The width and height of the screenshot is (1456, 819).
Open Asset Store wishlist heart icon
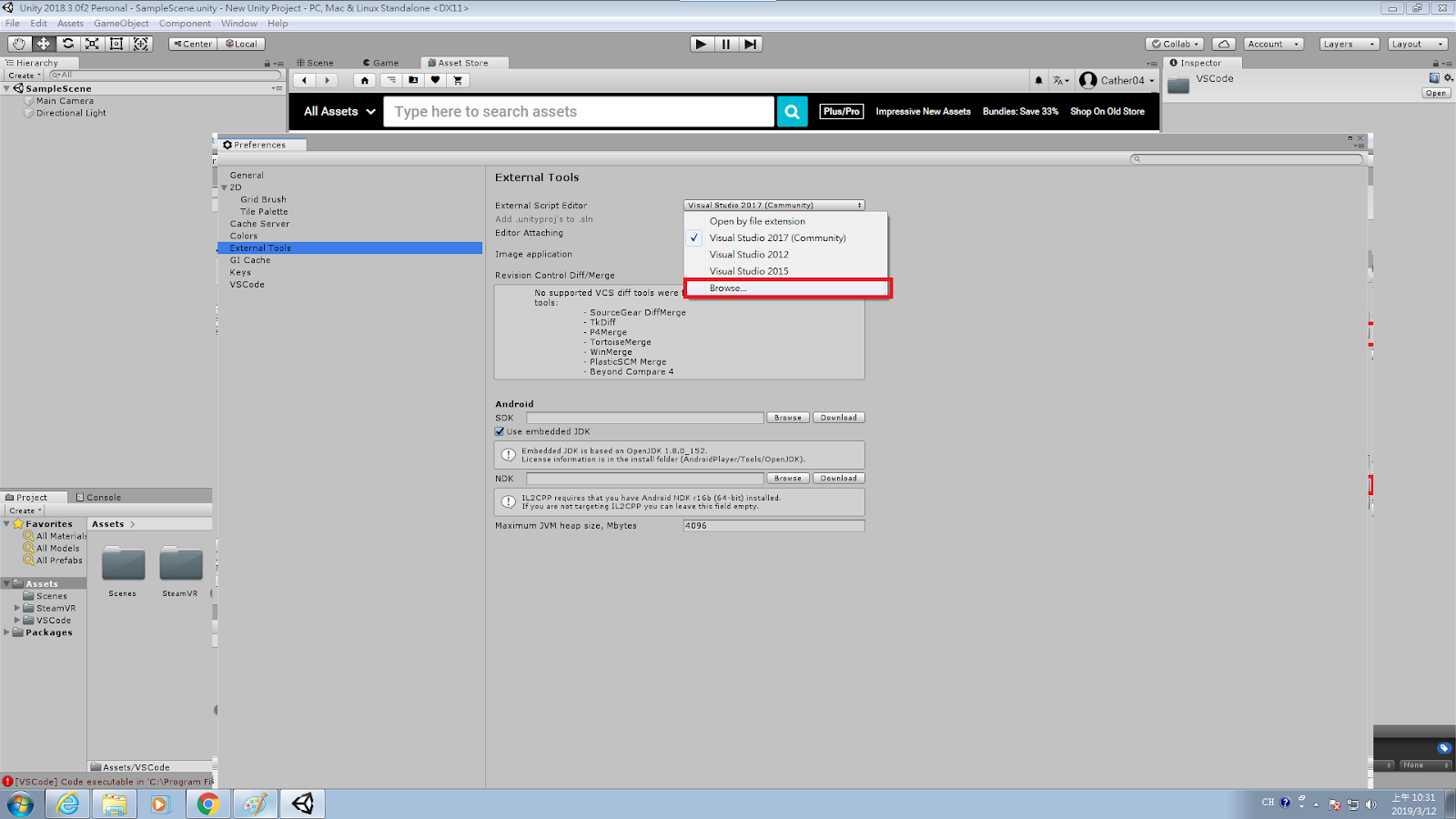435,80
